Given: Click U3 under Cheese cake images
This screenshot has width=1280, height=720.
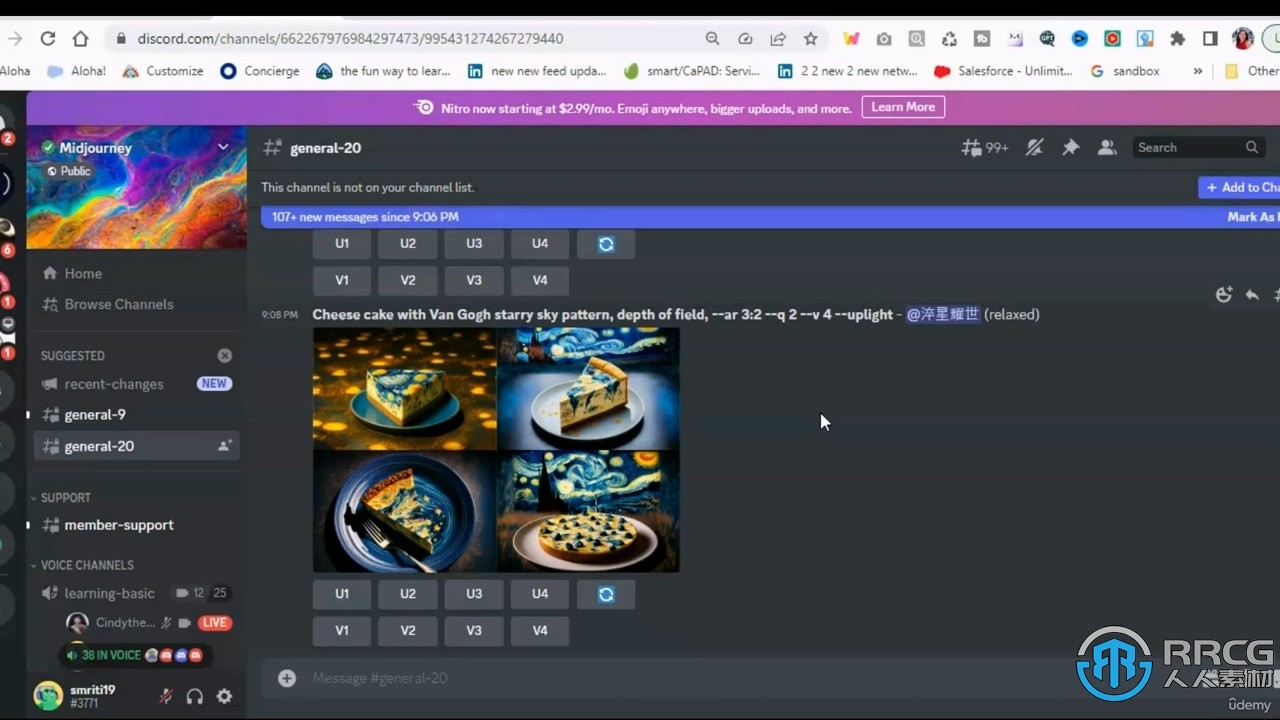Looking at the screenshot, I should (474, 594).
